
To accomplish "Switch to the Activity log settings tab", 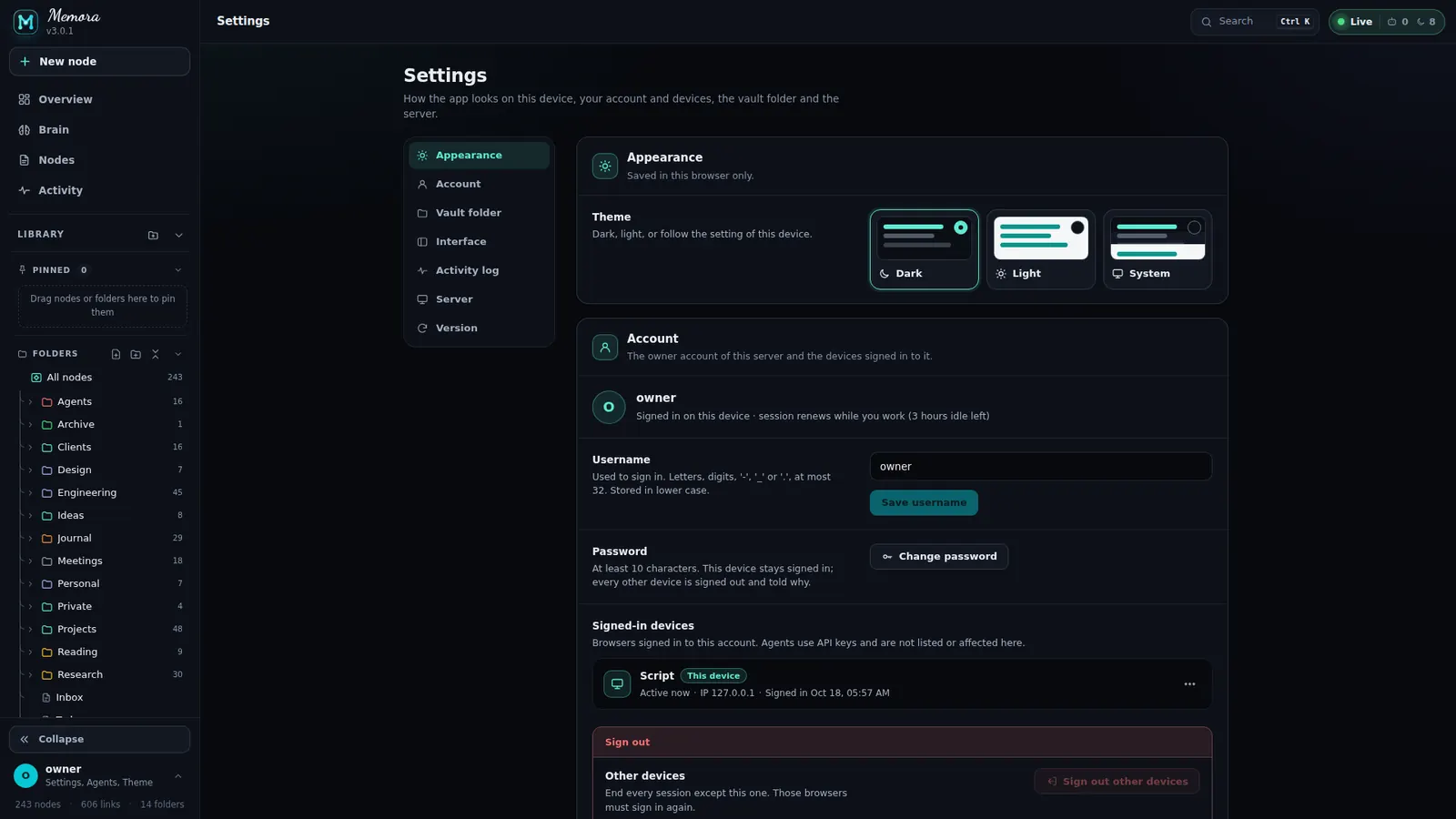I will [x=479, y=270].
